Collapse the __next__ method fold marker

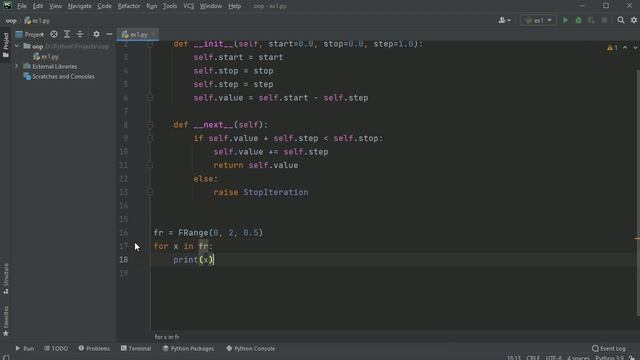pyautogui.click(x=150, y=125)
